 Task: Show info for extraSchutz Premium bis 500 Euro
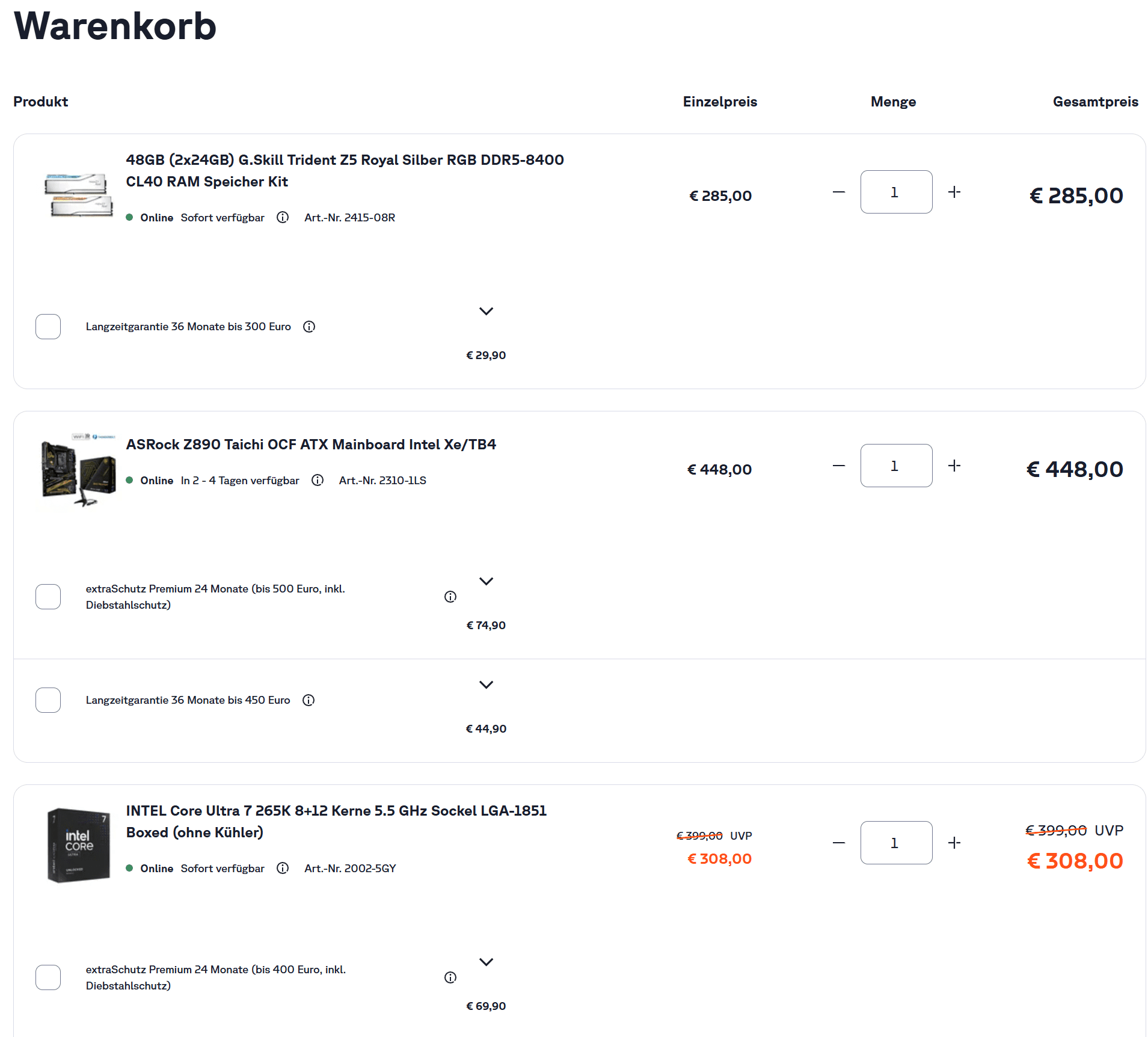click(450, 597)
